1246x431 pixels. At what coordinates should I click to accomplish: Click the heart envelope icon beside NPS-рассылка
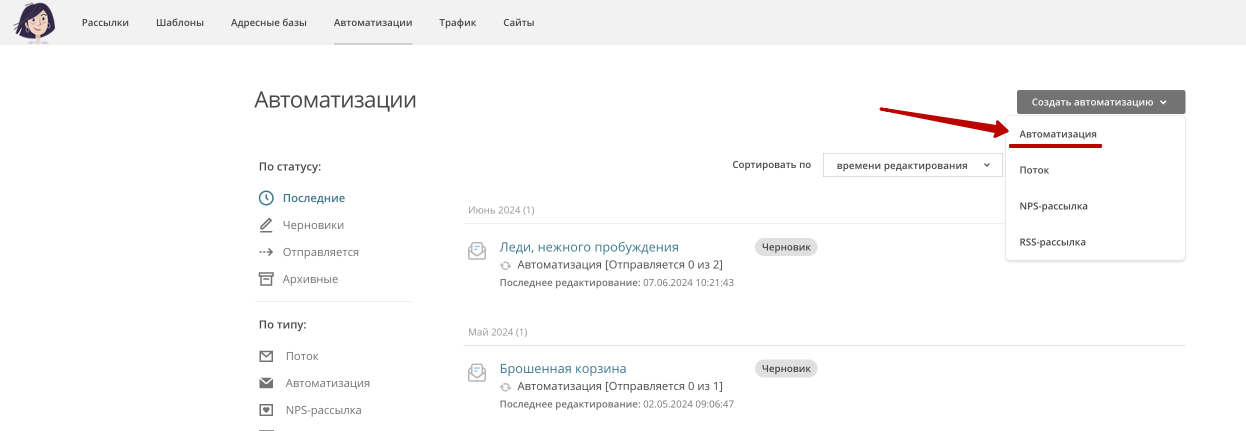coord(266,410)
